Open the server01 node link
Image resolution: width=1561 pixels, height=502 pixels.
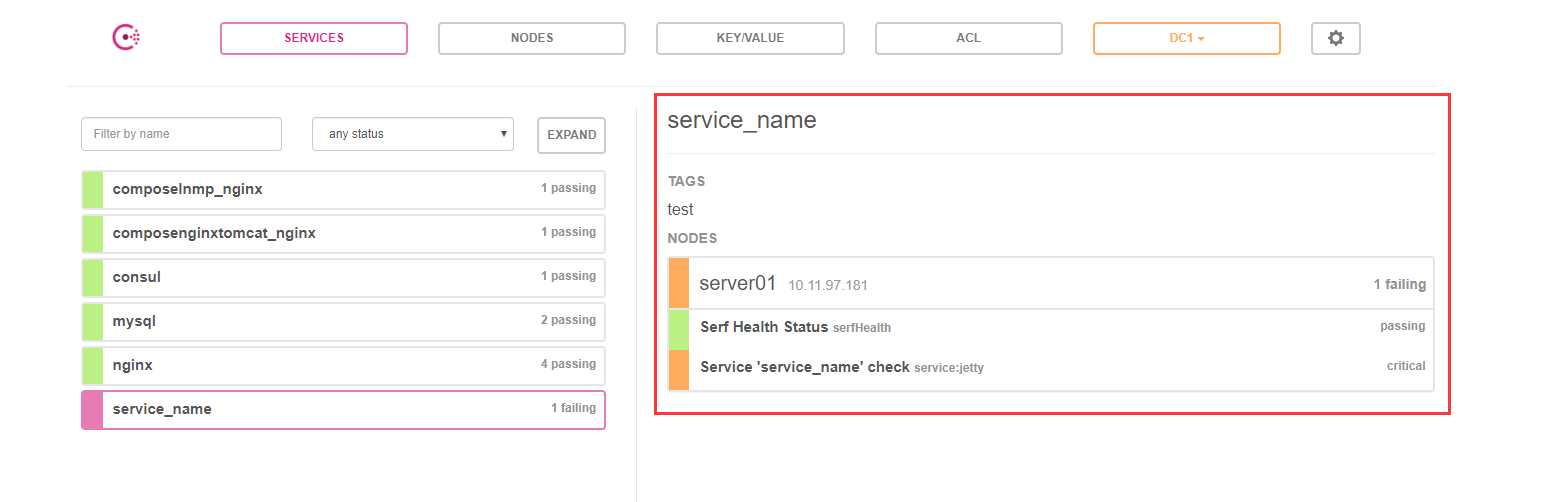click(738, 284)
